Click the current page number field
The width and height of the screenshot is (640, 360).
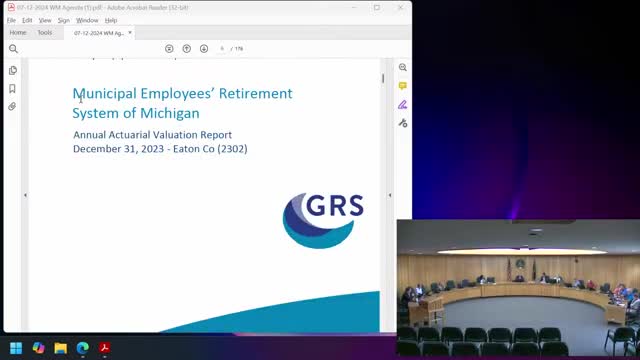coord(222,49)
